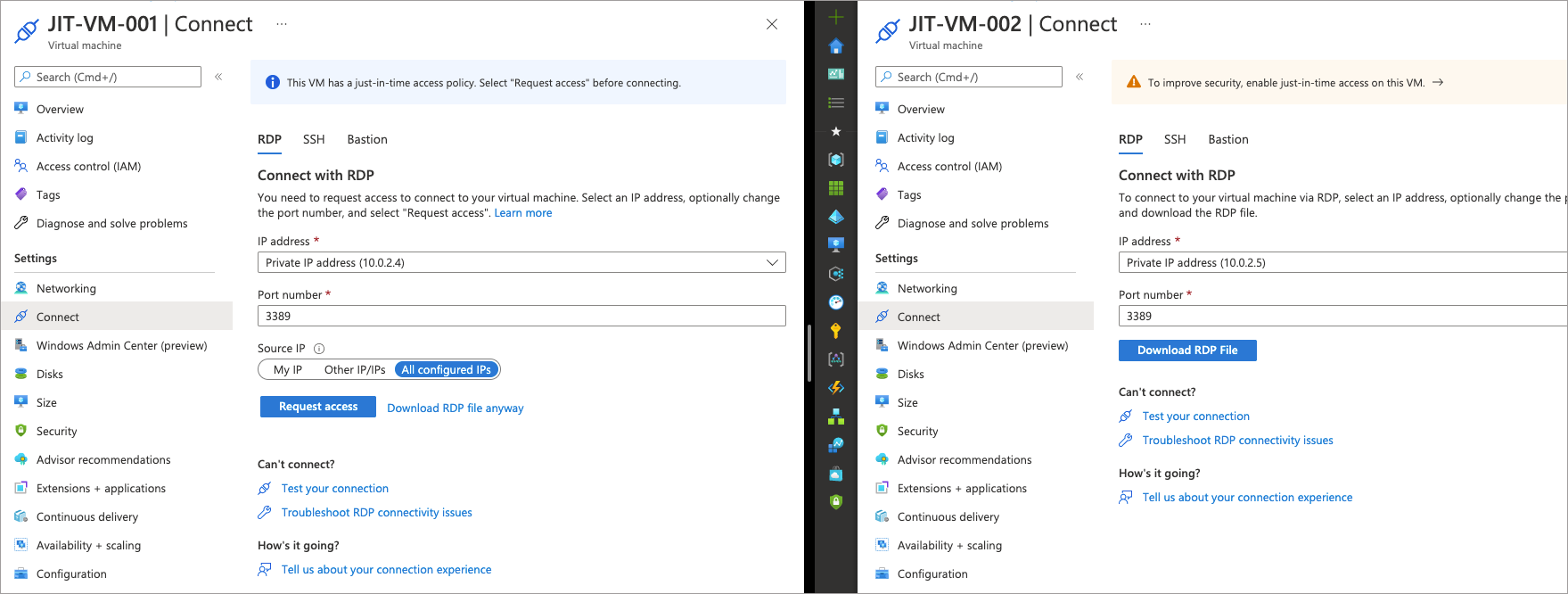Click the yellow key icon in the sidebar
1568x594 pixels.
tap(835, 331)
